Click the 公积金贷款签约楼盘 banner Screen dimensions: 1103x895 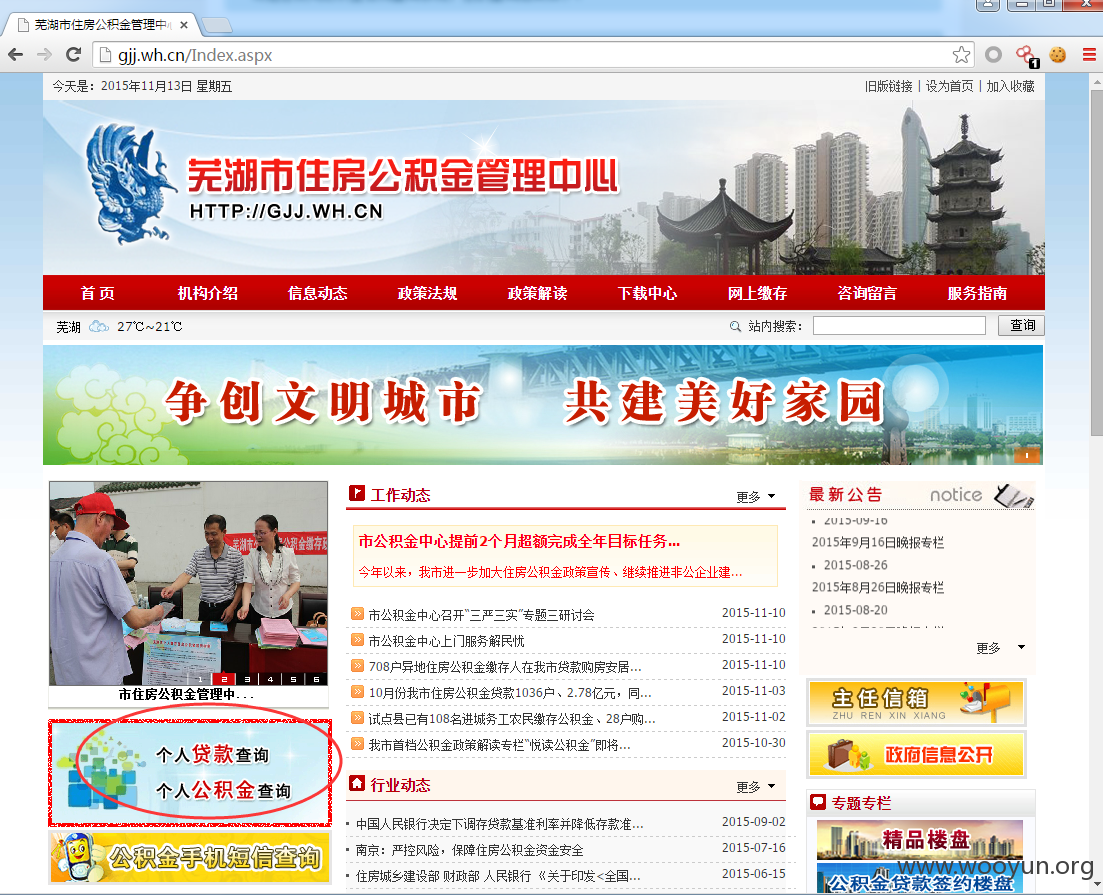click(x=920, y=880)
